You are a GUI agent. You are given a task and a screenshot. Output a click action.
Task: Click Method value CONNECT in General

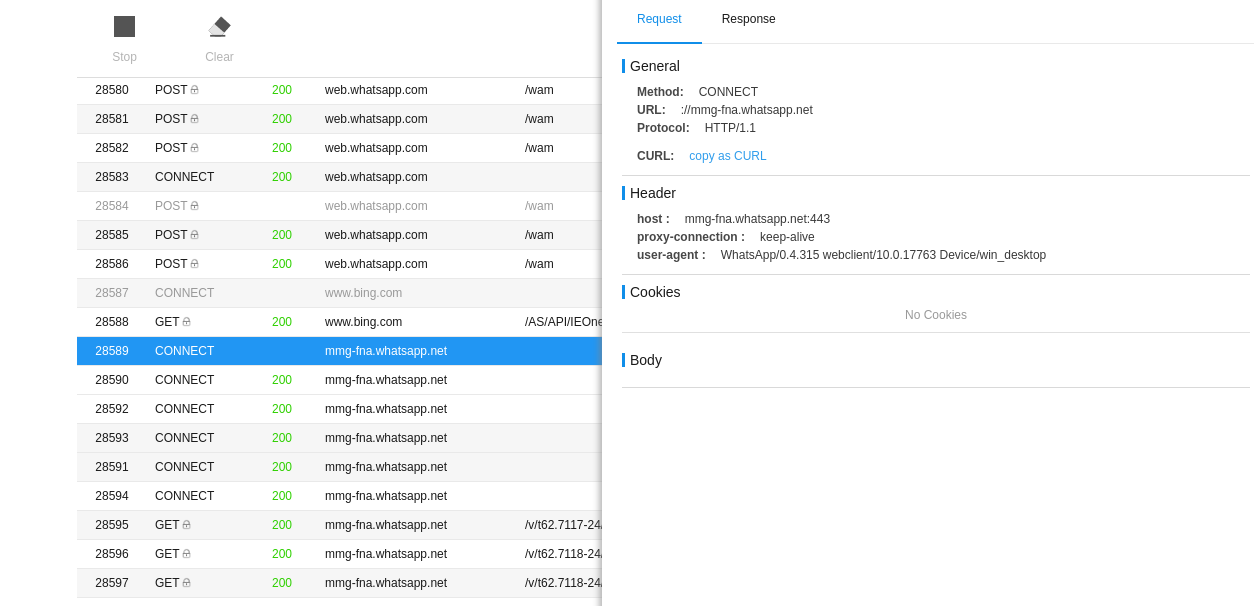click(x=728, y=92)
